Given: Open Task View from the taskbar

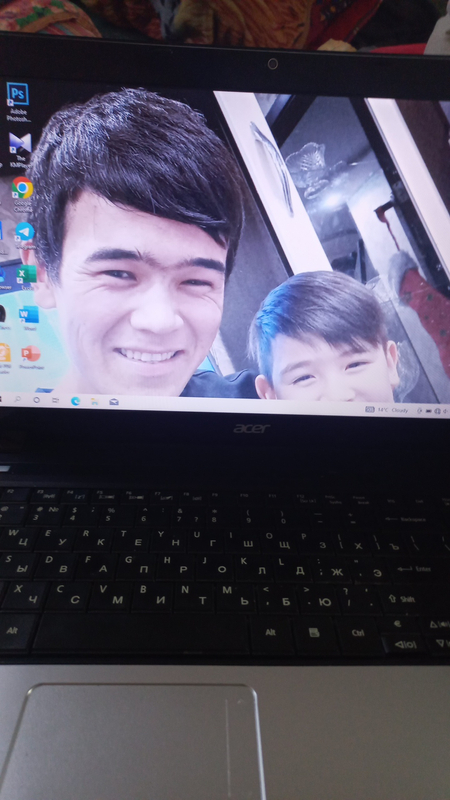Looking at the screenshot, I should pos(55,401).
